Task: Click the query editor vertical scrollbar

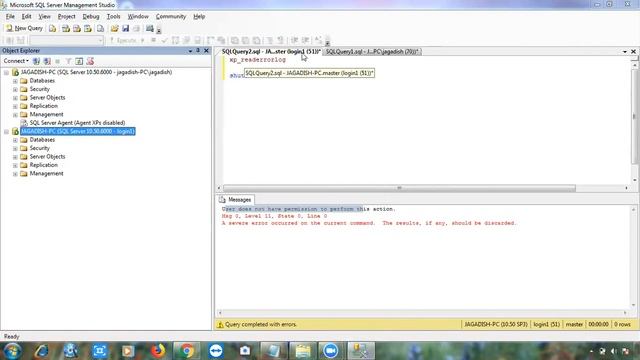Action: 634,116
